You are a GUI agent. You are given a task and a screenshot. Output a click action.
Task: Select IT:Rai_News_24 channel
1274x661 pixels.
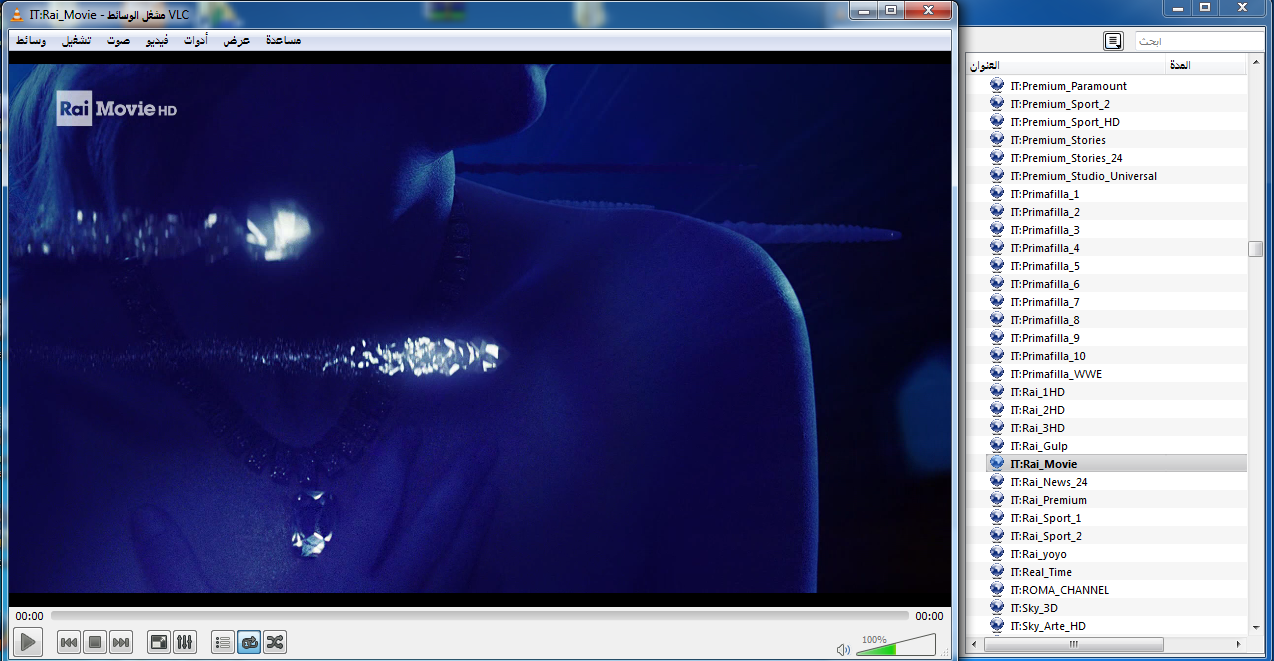point(1049,482)
